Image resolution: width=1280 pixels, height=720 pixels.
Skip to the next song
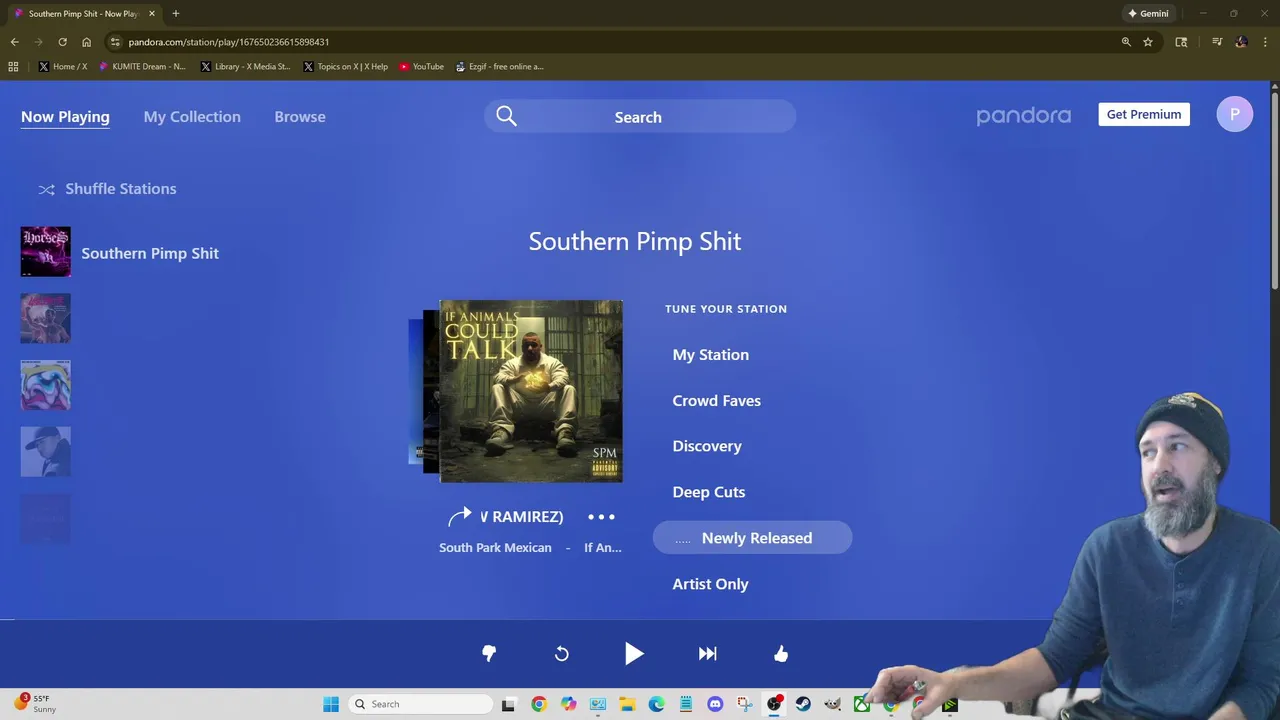(707, 653)
